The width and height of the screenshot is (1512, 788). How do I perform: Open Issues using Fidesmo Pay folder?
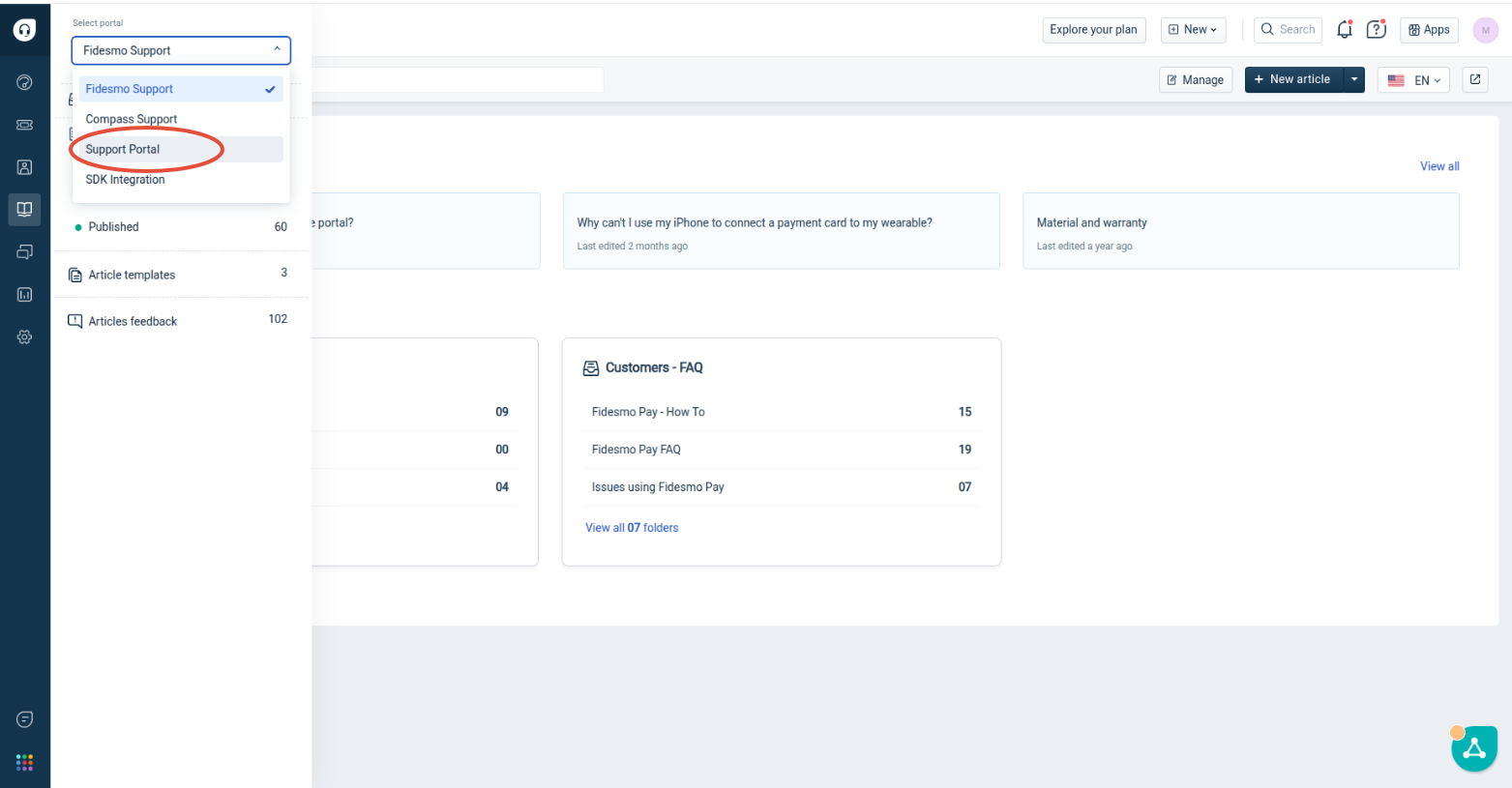782,487
